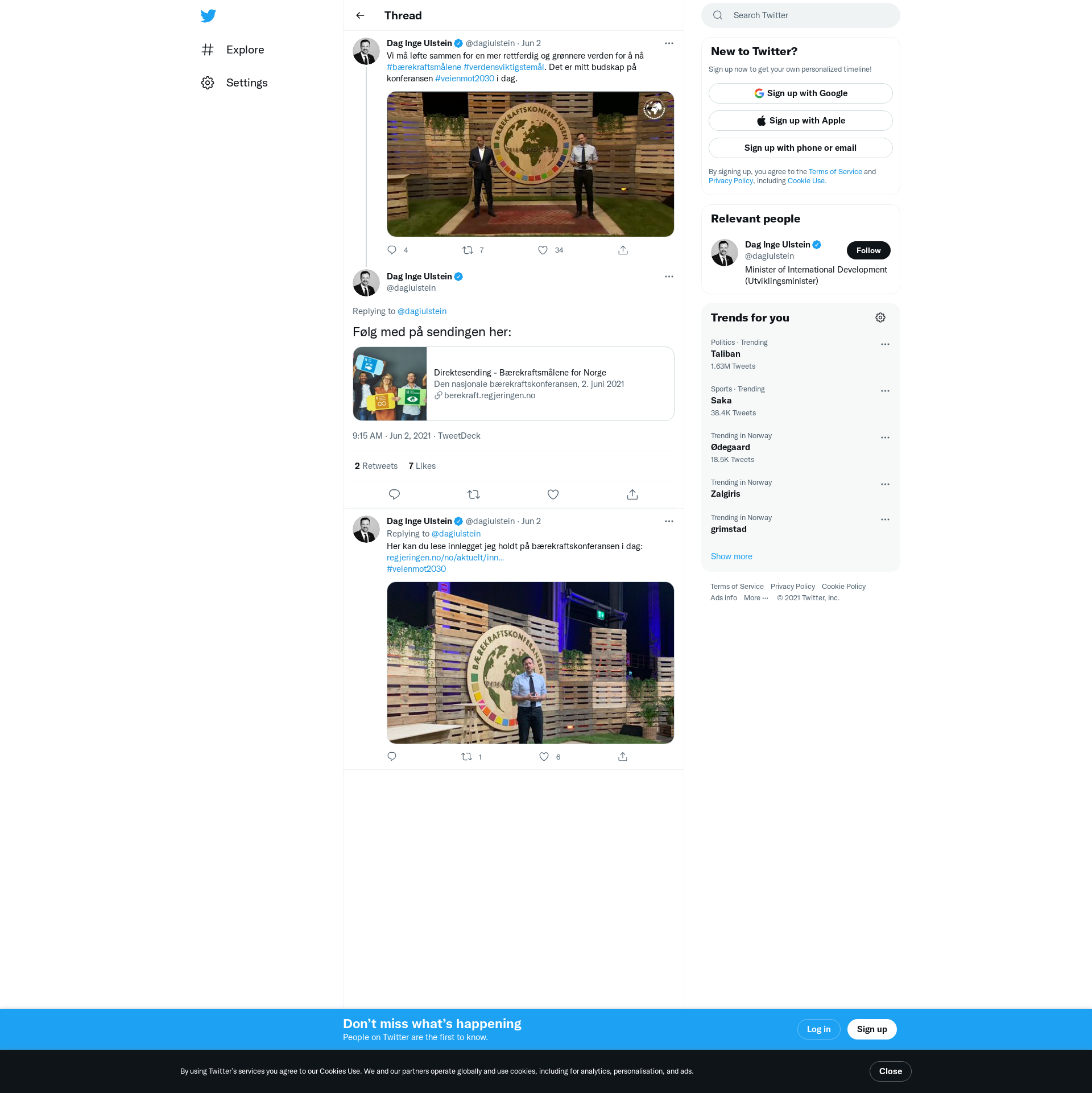The height and width of the screenshot is (1093, 1092).
Task: Follow Dag Inge Ulstein
Action: pyautogui.click(x=868, y=250)
